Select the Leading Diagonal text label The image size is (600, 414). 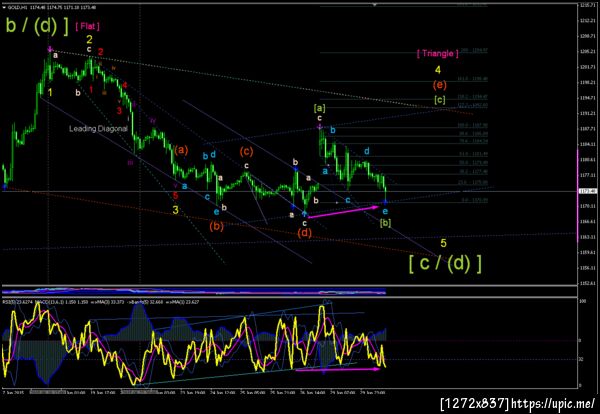98,129
